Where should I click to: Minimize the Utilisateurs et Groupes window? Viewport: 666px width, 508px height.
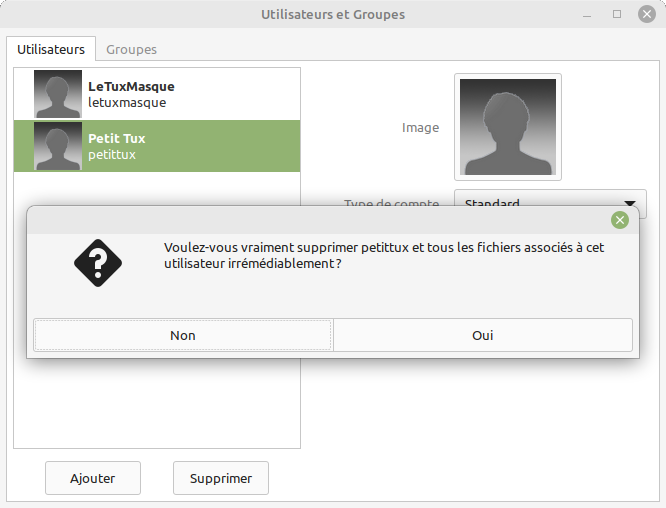coord(587,14)
